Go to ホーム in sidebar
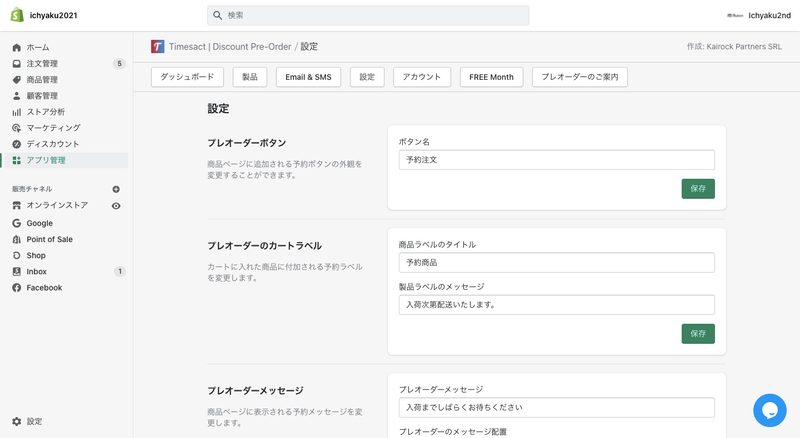The height and width of the screenshot is (438, 800). tap(38, 47)
